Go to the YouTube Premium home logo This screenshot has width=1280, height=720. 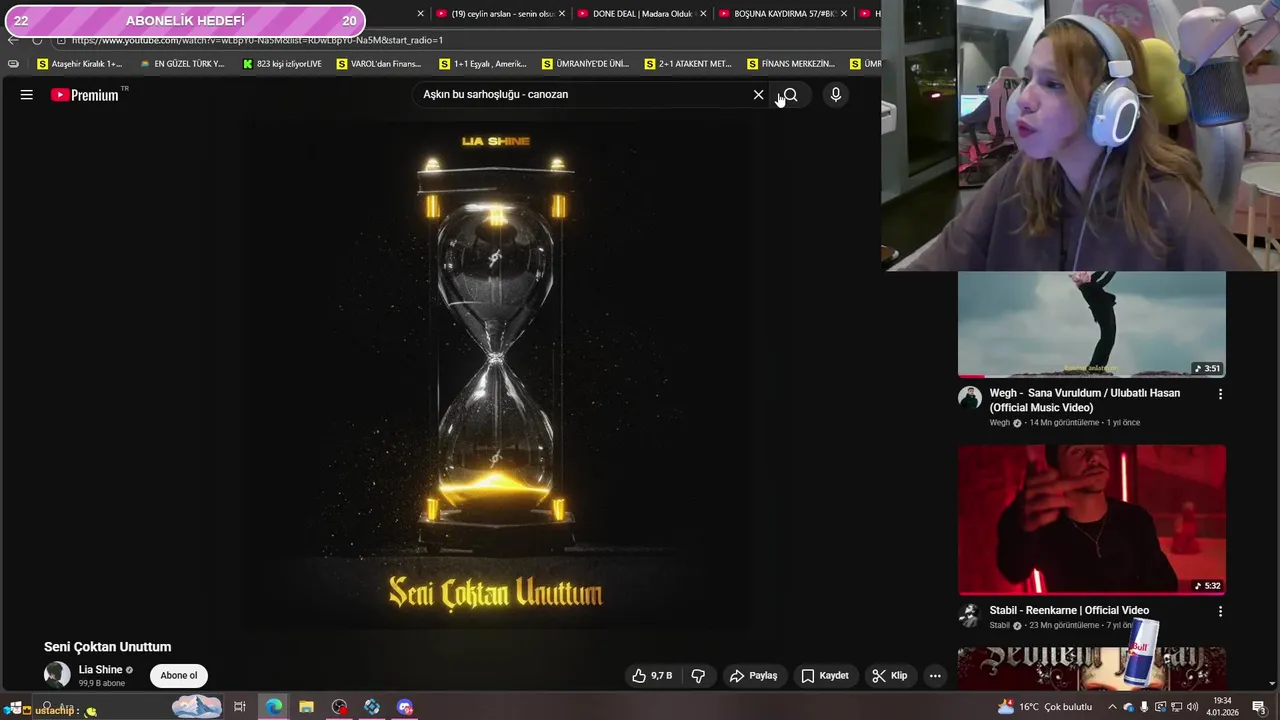tap(85, 95)
